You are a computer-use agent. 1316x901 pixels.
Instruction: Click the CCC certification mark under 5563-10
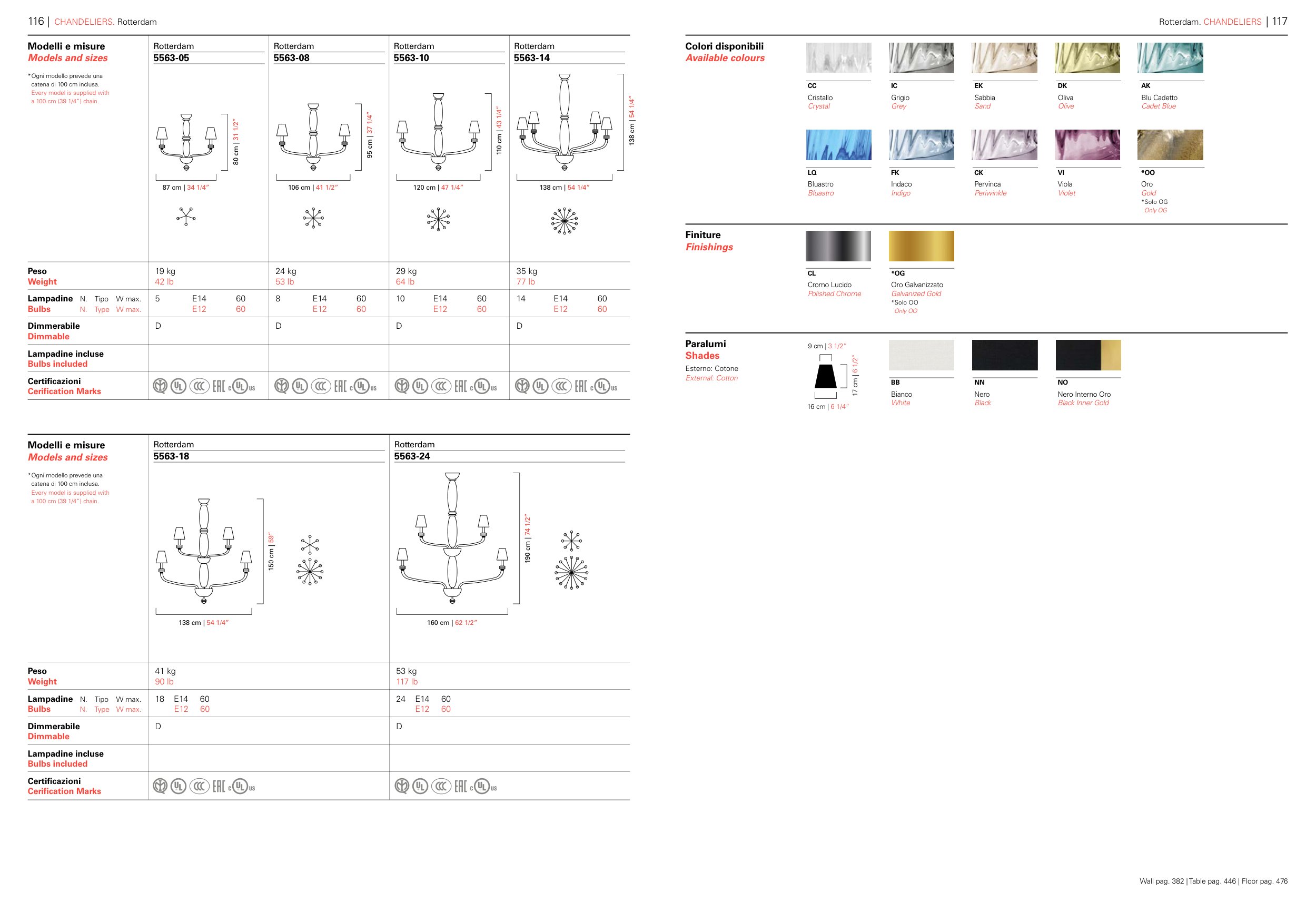(x=441, y=386)
